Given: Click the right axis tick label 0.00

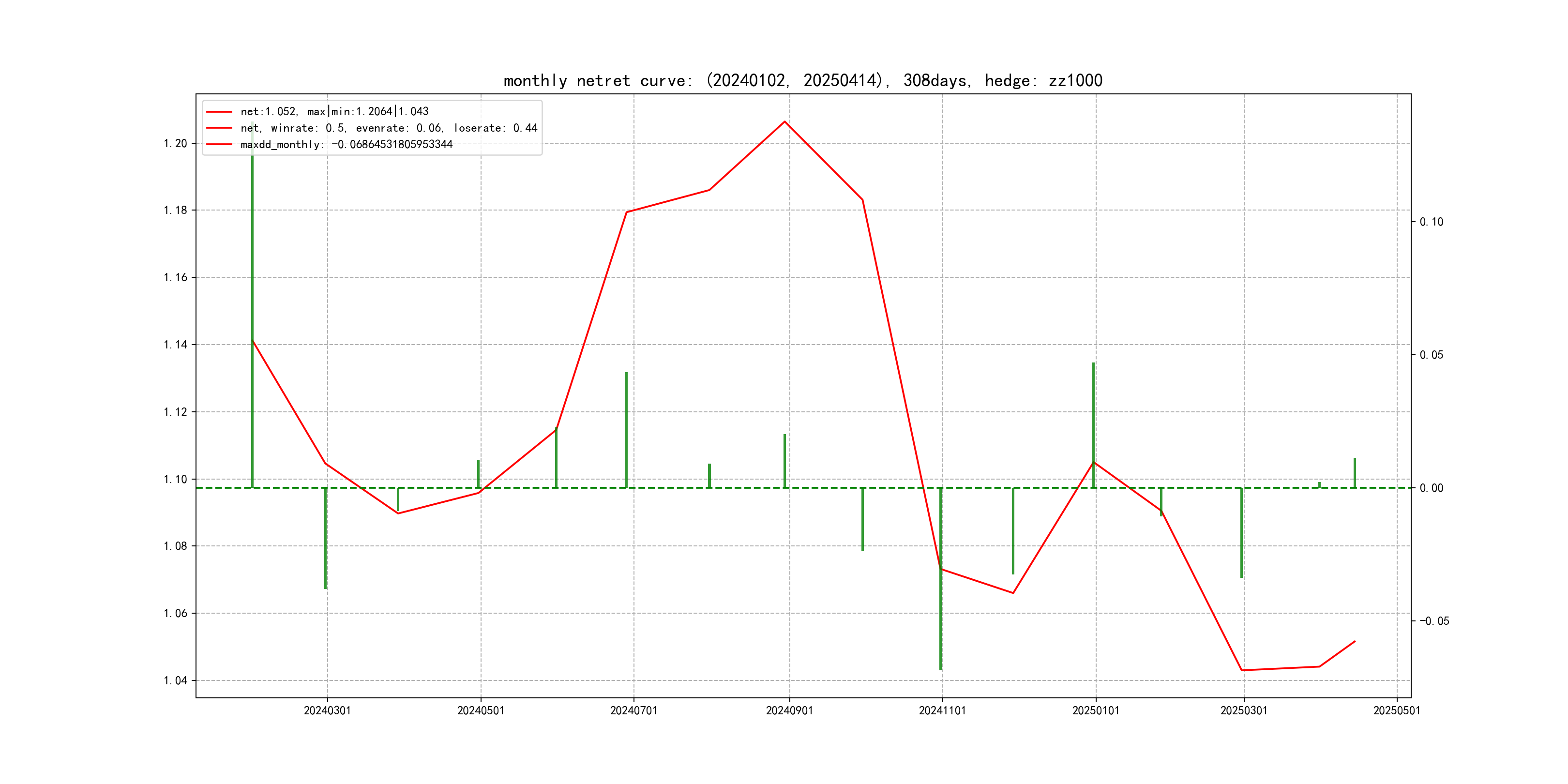Looking at the screenshot, I should tap(1431, 488).
